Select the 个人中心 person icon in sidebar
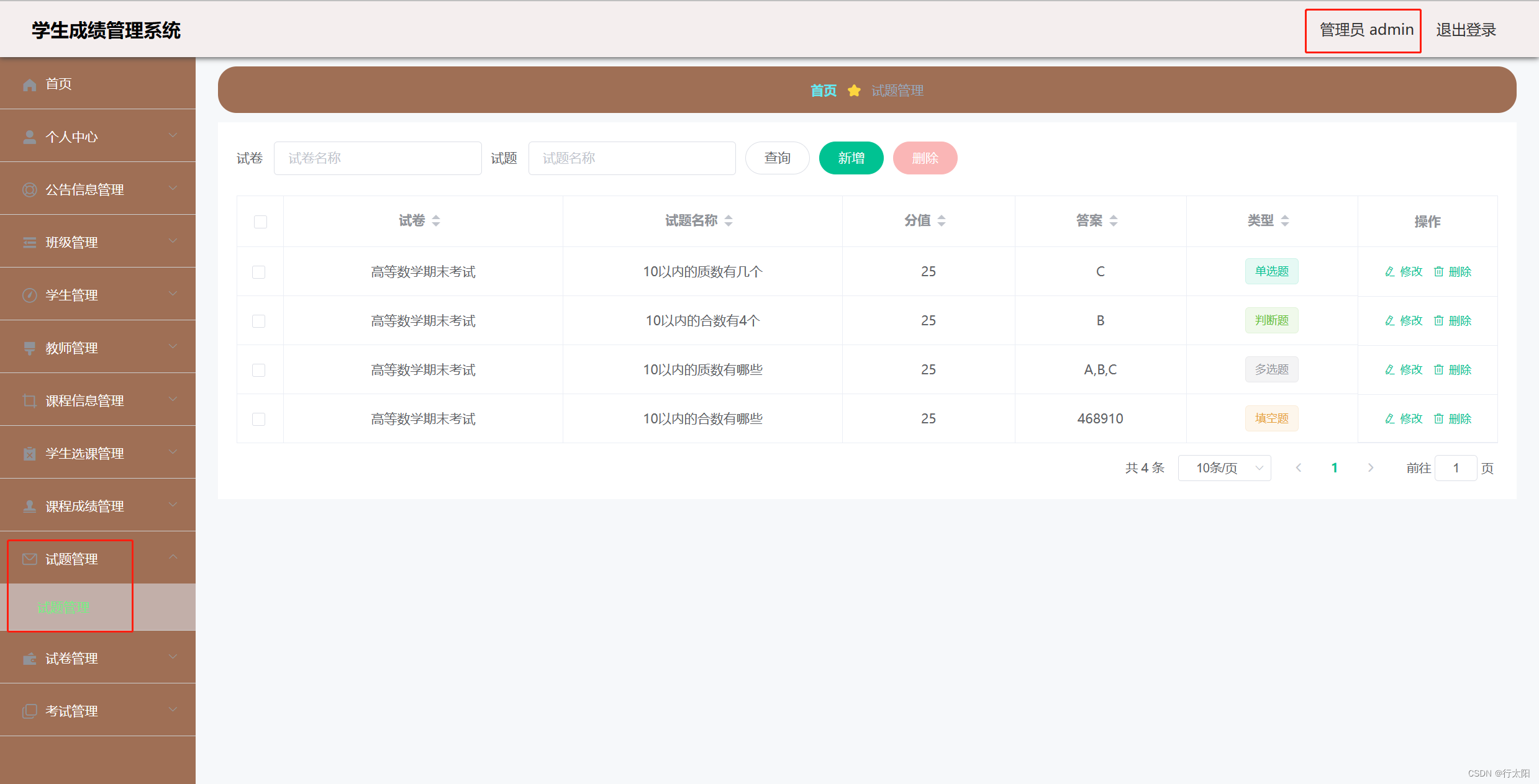Viewport: 1539px width, 784px height. point(29,136)
